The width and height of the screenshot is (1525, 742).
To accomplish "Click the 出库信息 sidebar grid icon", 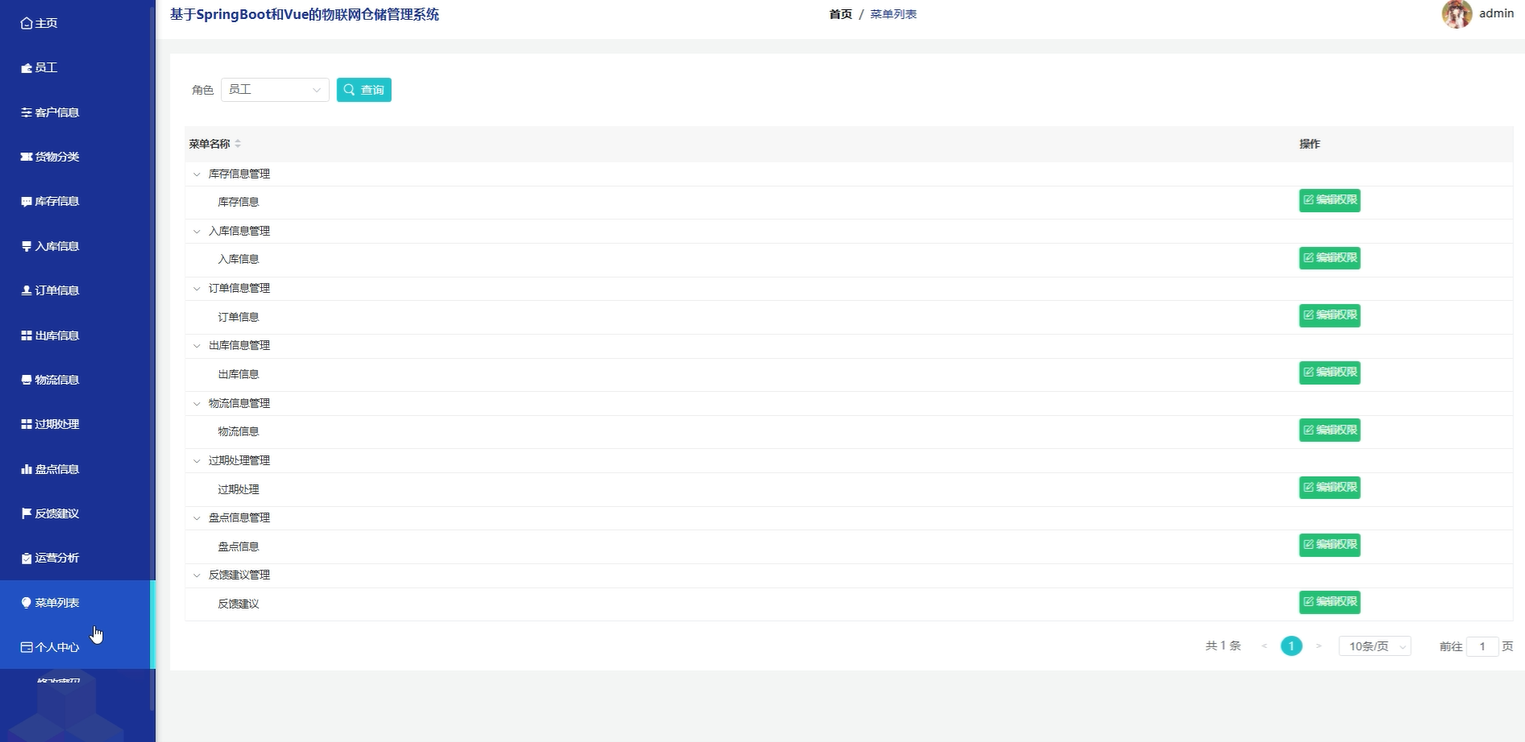I will click(x=27, y=336).
